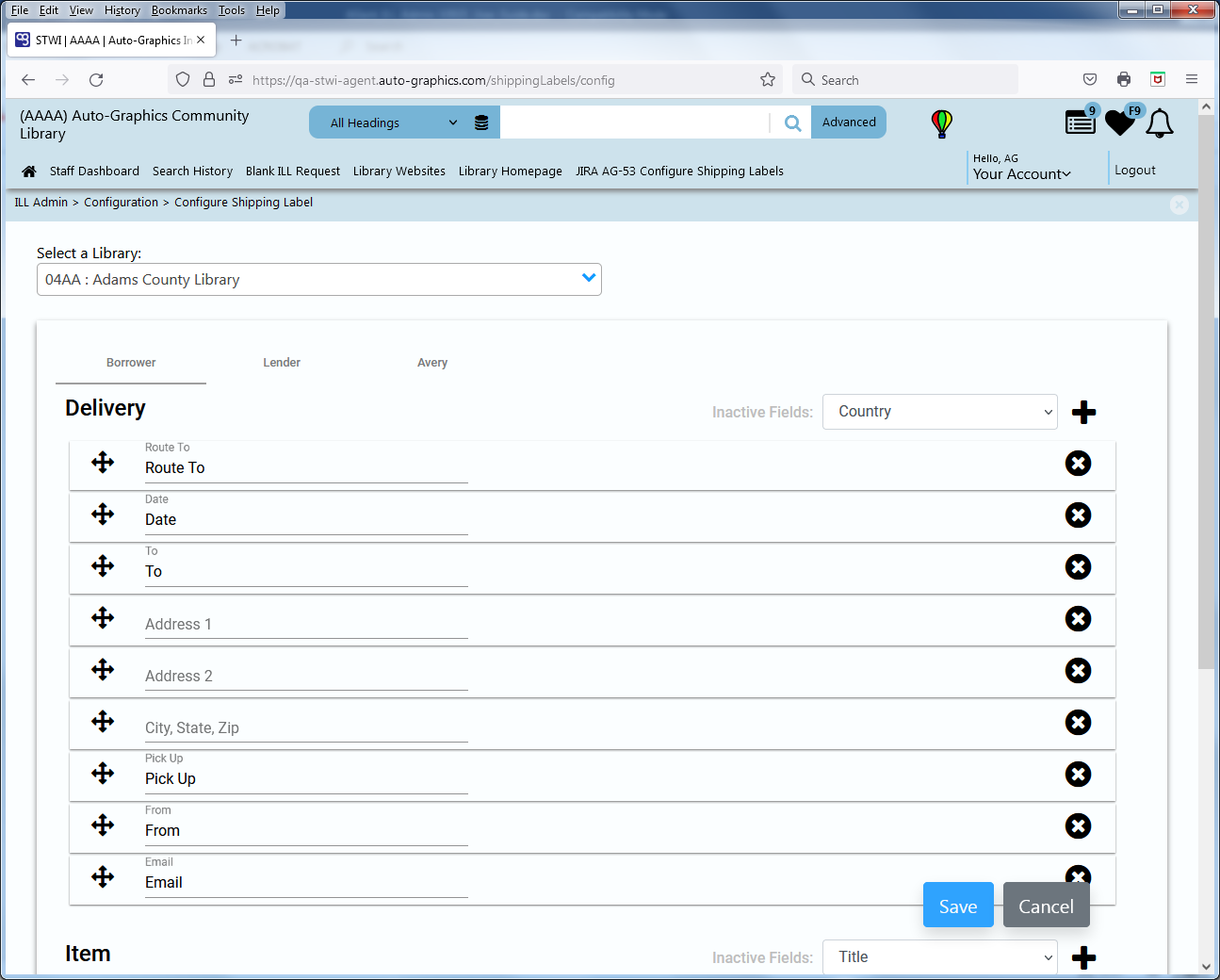1220x980 pixels.
Task: Switch to the Avery tab
Action: point(432,363)
